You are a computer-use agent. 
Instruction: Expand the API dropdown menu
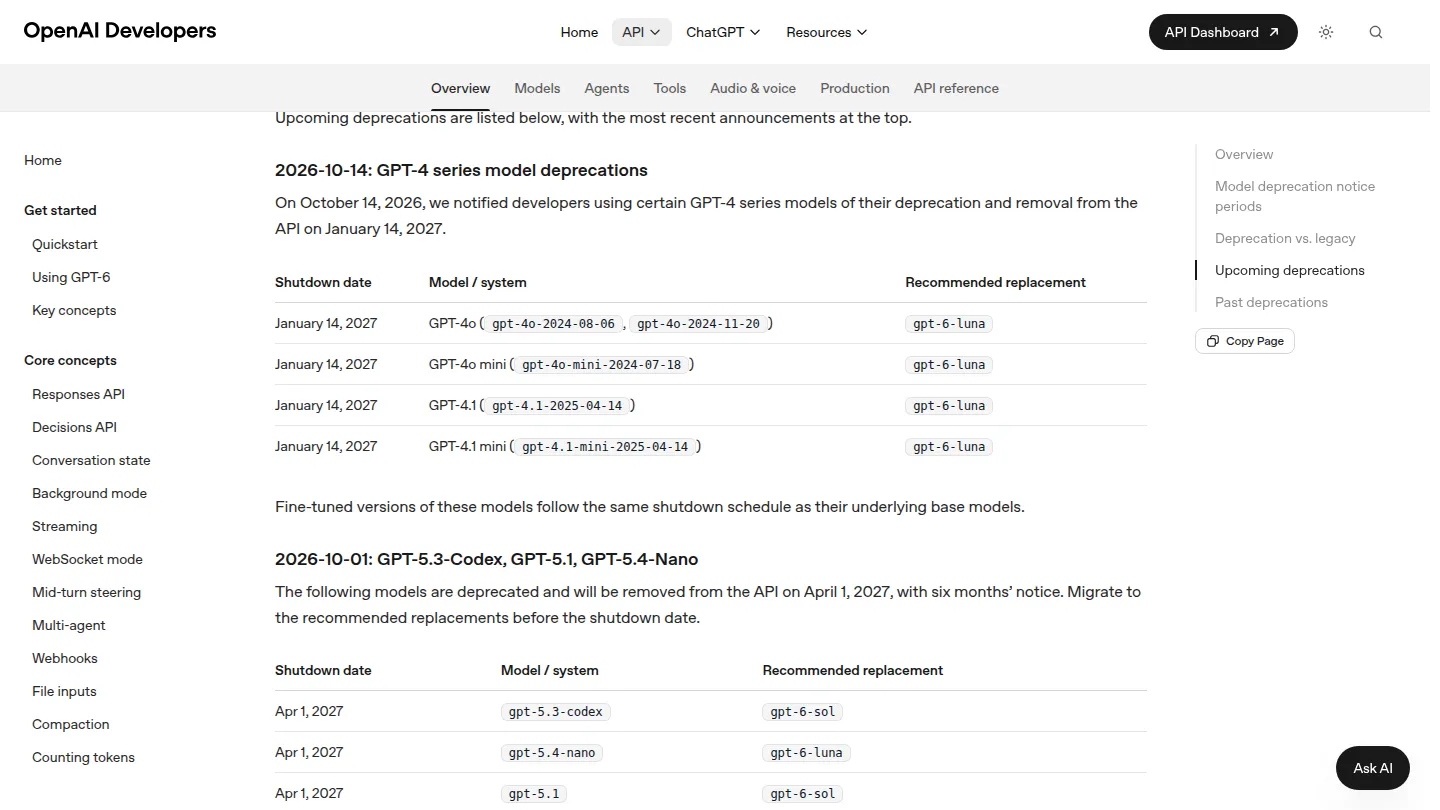click(x=641, y=32)
